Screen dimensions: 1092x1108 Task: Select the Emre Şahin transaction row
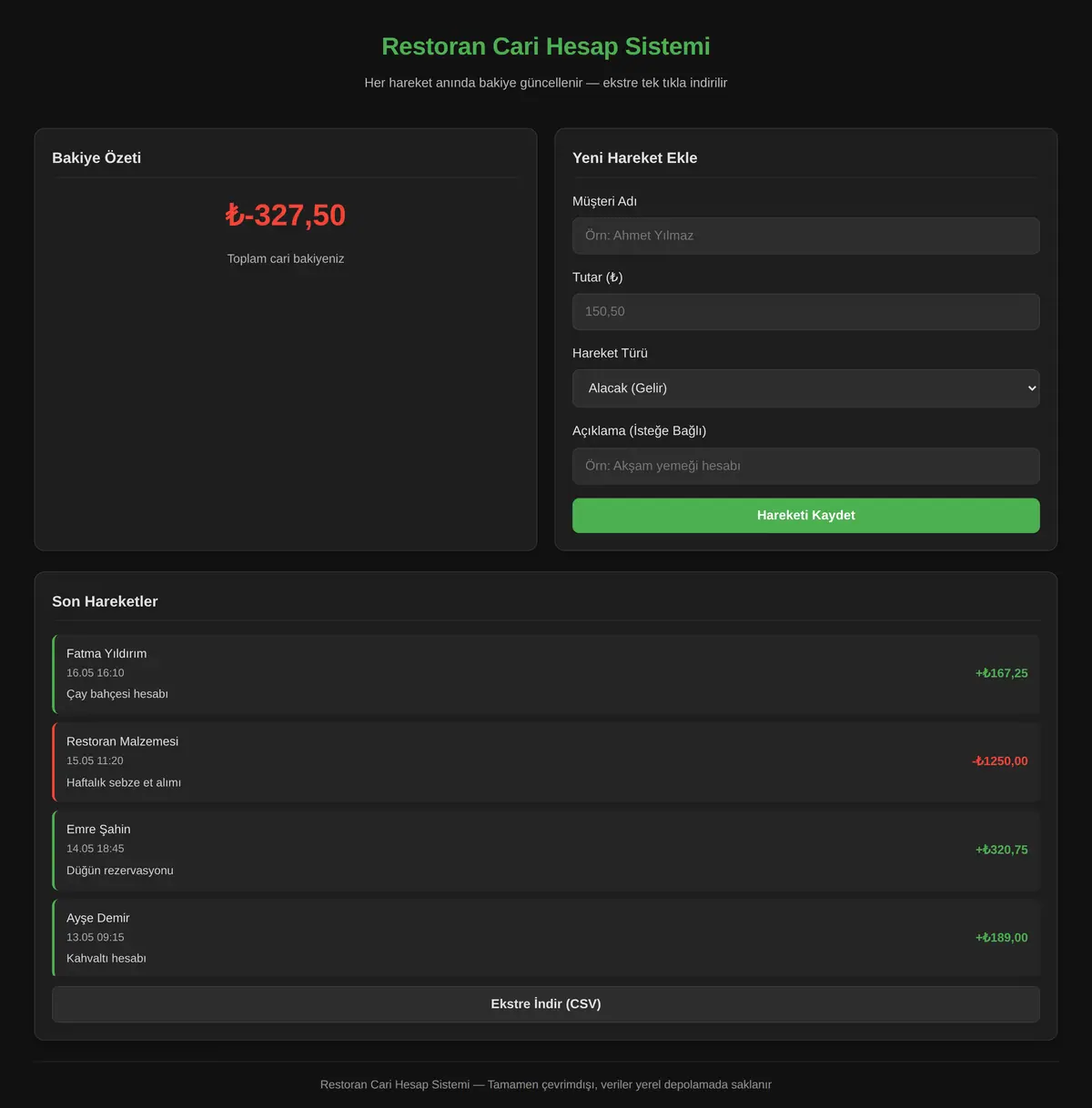click(546, 850)
